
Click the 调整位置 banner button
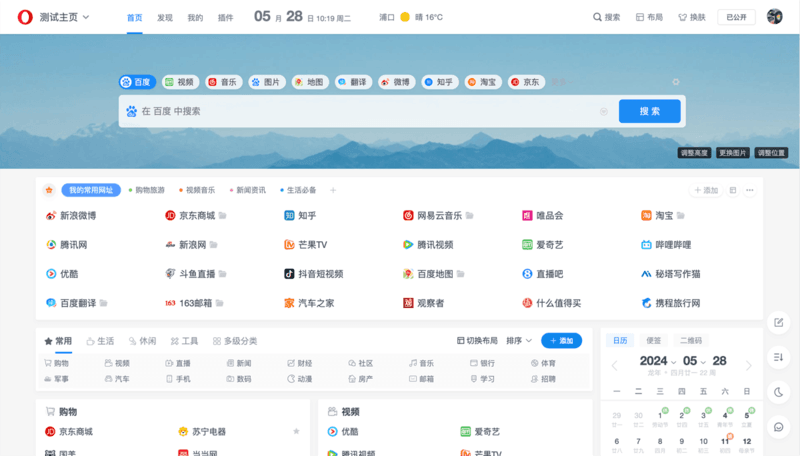pyautogui.click(x=771, y=153)
